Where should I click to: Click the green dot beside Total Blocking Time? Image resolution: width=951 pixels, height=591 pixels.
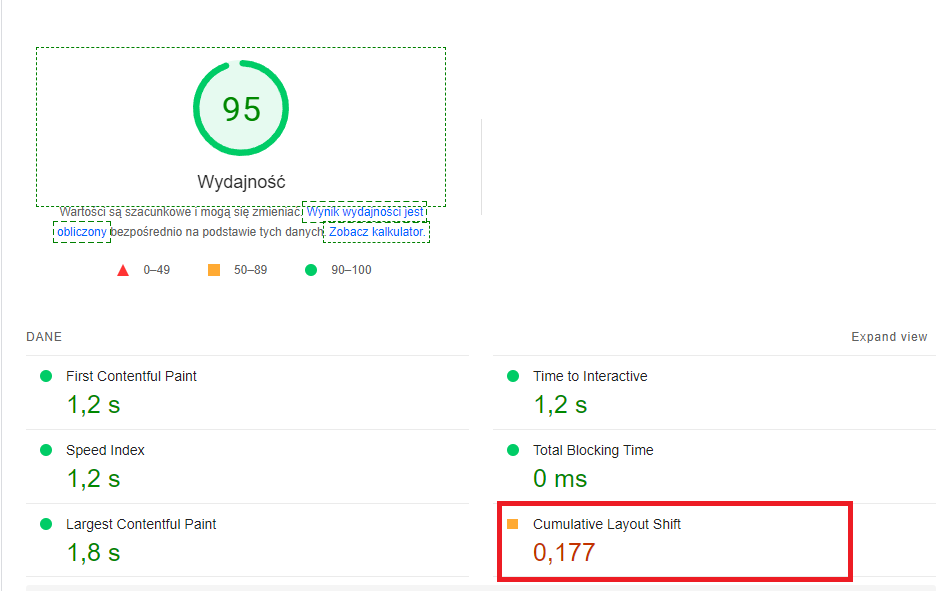pos(513,450)
